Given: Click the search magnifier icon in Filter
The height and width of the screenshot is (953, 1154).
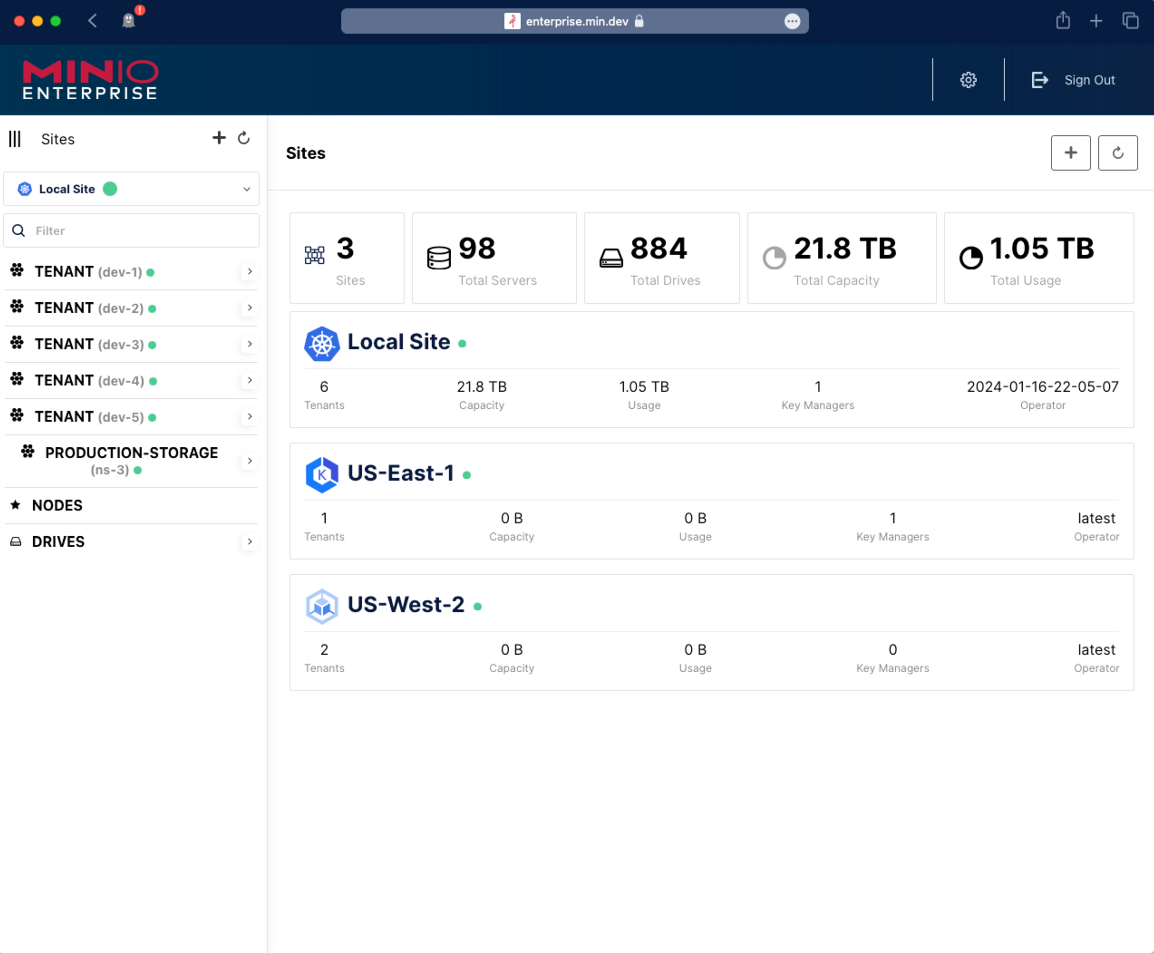Looking at the screenshot, I should 18,230.
